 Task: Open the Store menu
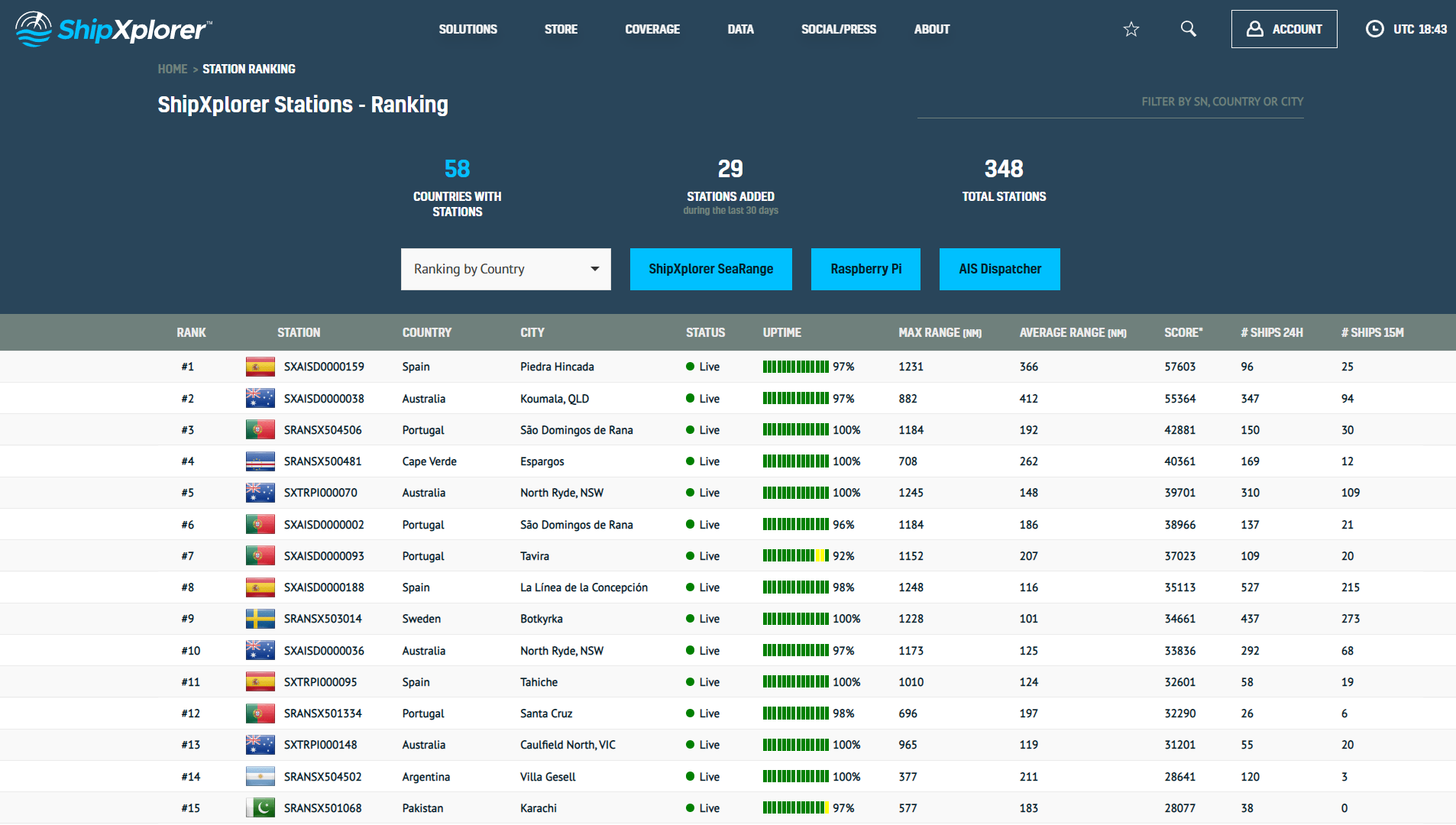point(561,29)
